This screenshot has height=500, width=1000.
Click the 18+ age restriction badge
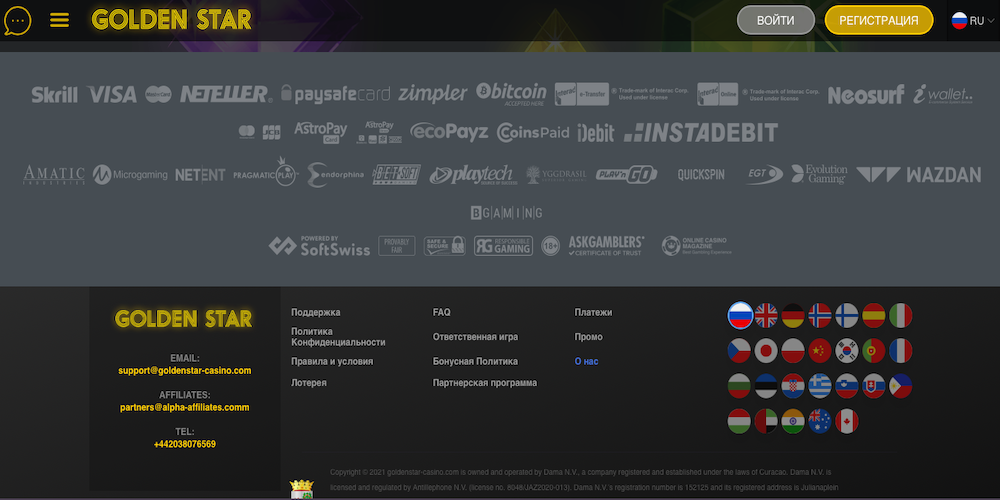(x=550, y=246)
